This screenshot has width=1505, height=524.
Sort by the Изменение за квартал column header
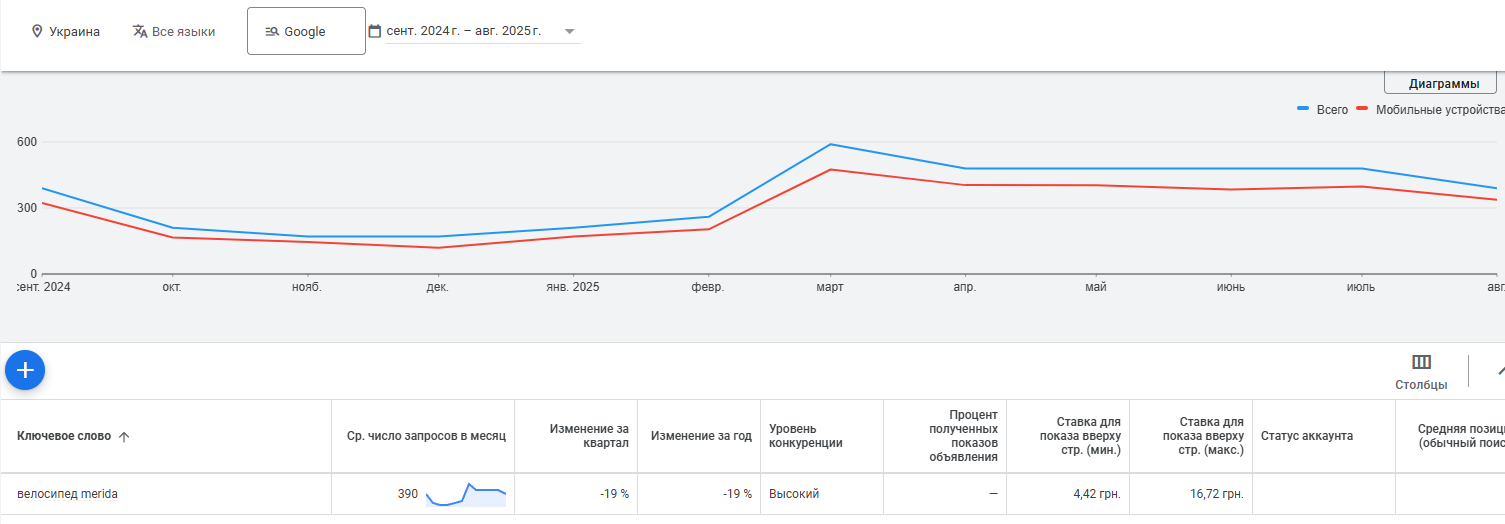pos(589,436)
